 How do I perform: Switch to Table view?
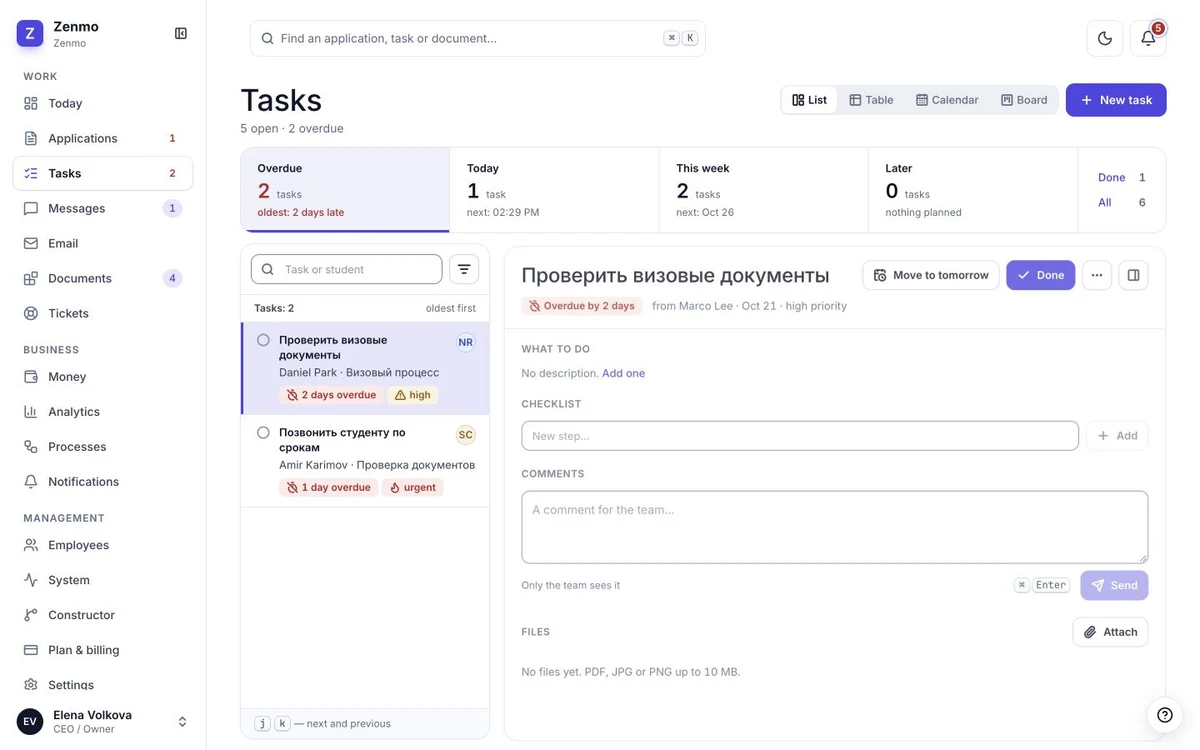click(872, 100)
